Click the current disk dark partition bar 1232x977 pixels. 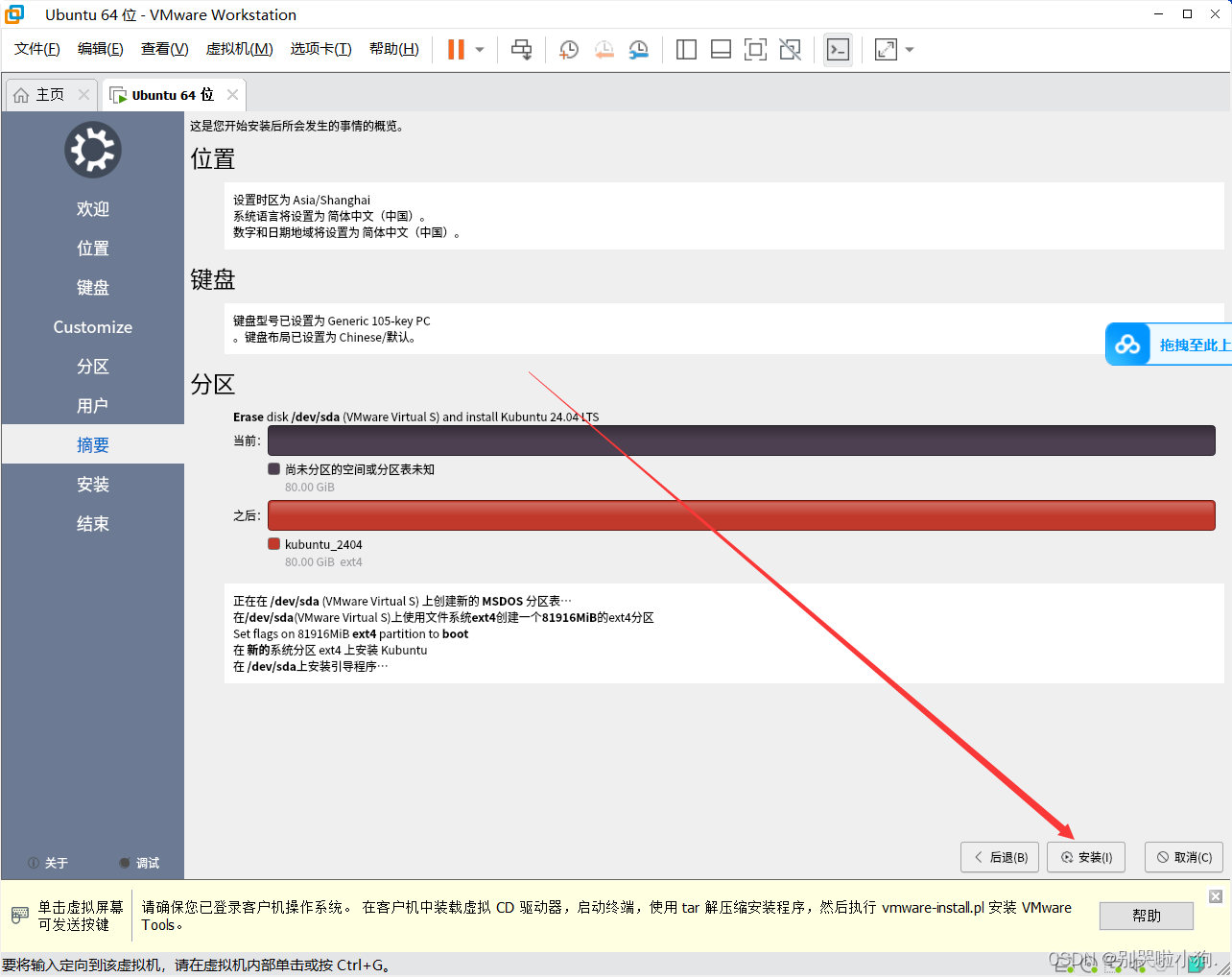click(x=742, y=441)
